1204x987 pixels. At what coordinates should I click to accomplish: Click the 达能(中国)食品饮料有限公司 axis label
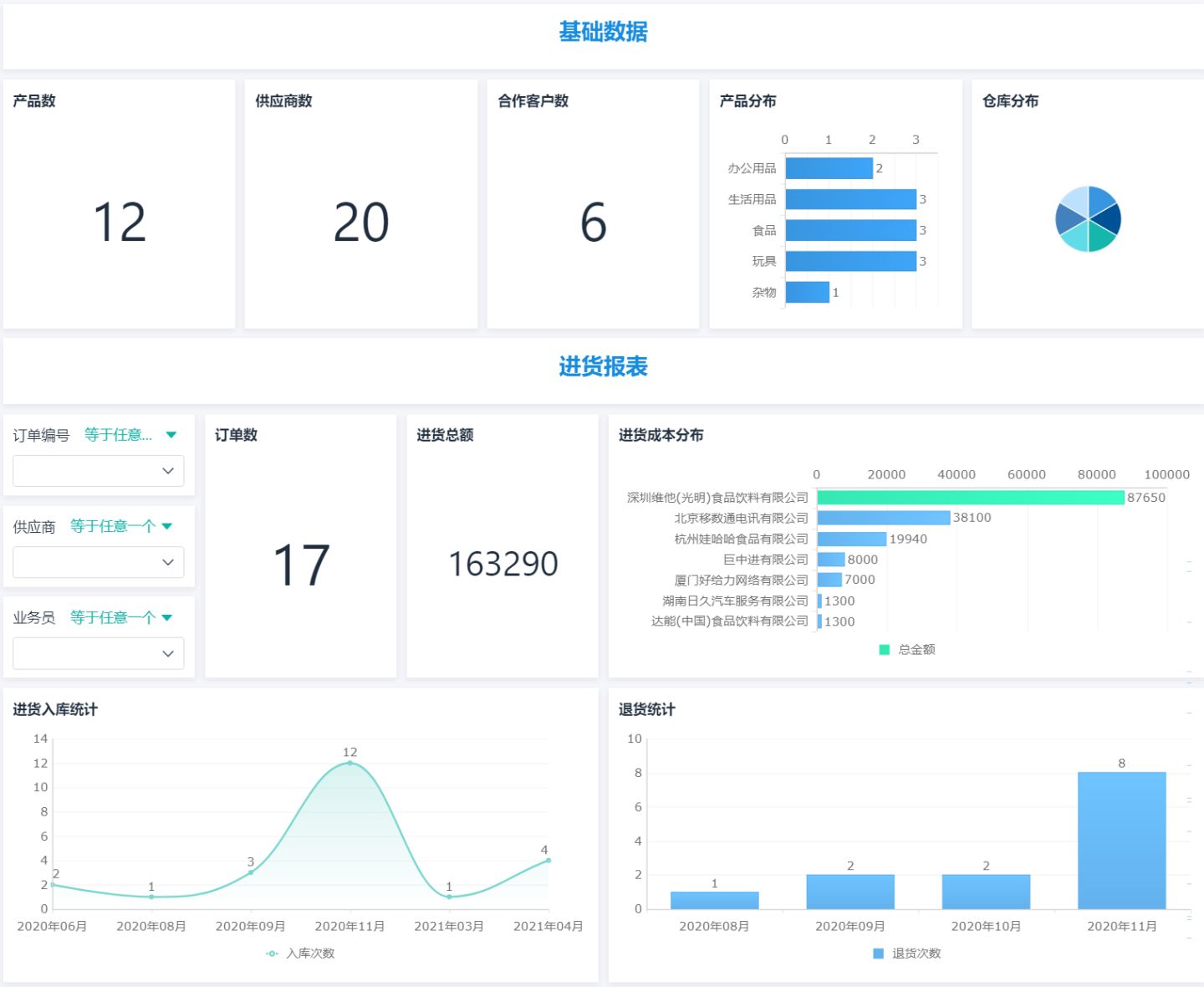730,621
